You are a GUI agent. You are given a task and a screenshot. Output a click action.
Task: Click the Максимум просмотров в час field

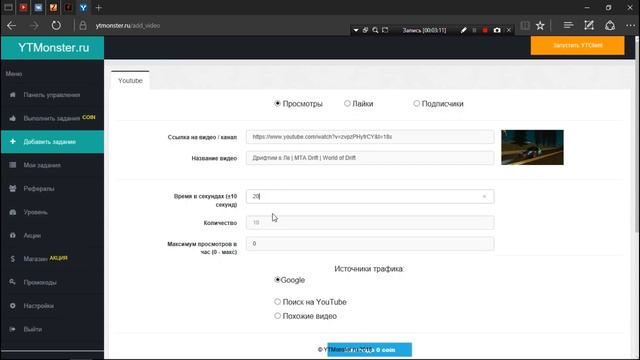coord(370,244)
